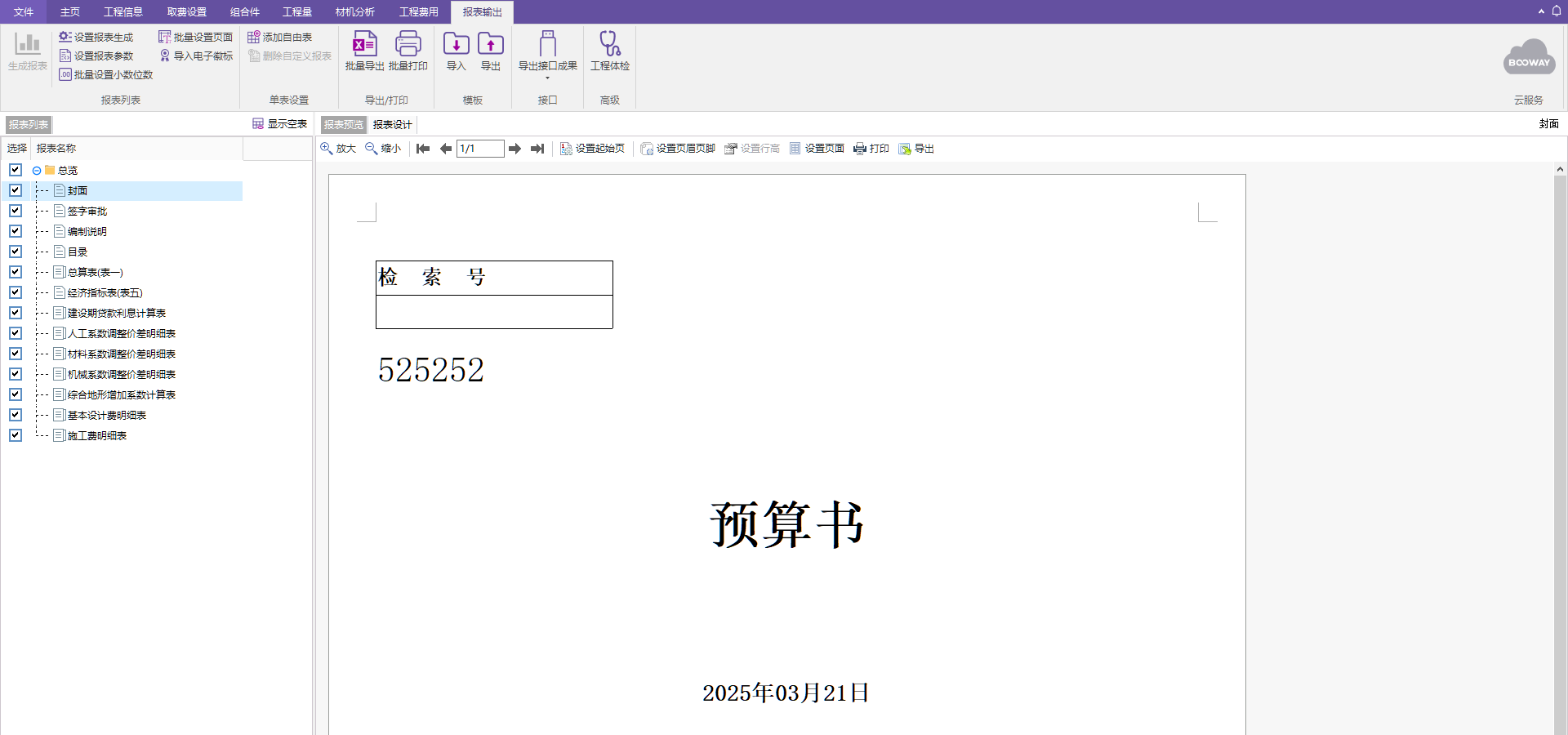Toggle checkbox for 总览 folder
Screen dimensions: 1568x735
tap(16, 170)
